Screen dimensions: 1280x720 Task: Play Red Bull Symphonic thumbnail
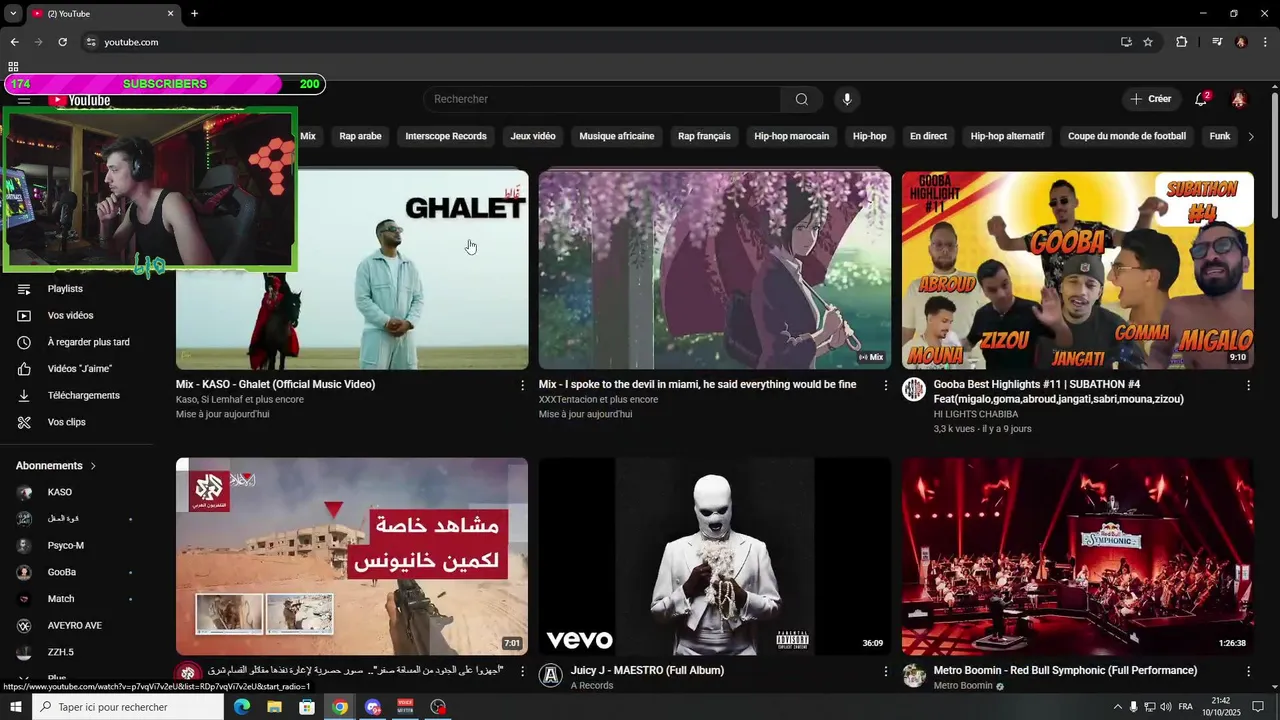[1078, 556]
